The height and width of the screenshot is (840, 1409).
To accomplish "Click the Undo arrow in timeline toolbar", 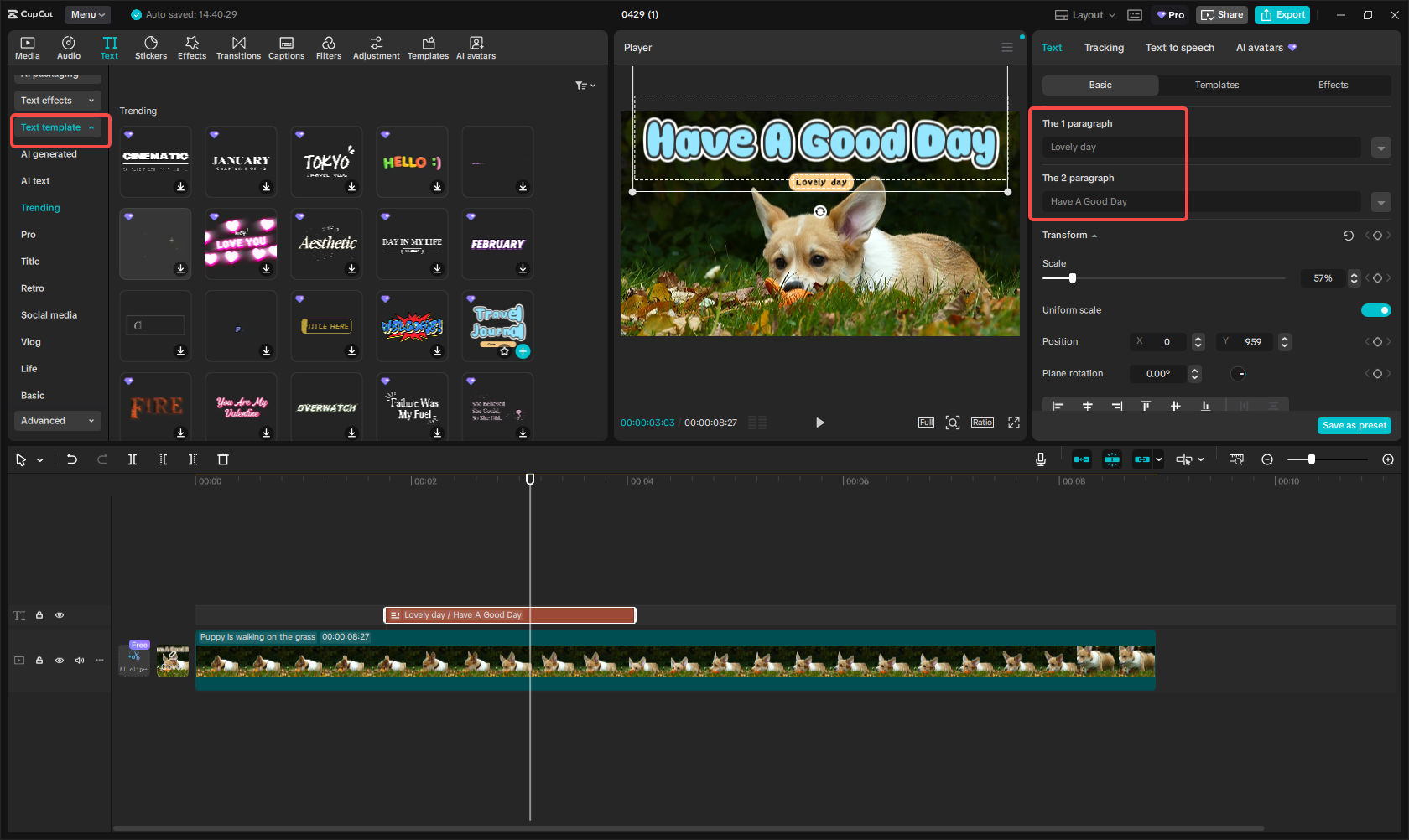I will pos(72,459).
